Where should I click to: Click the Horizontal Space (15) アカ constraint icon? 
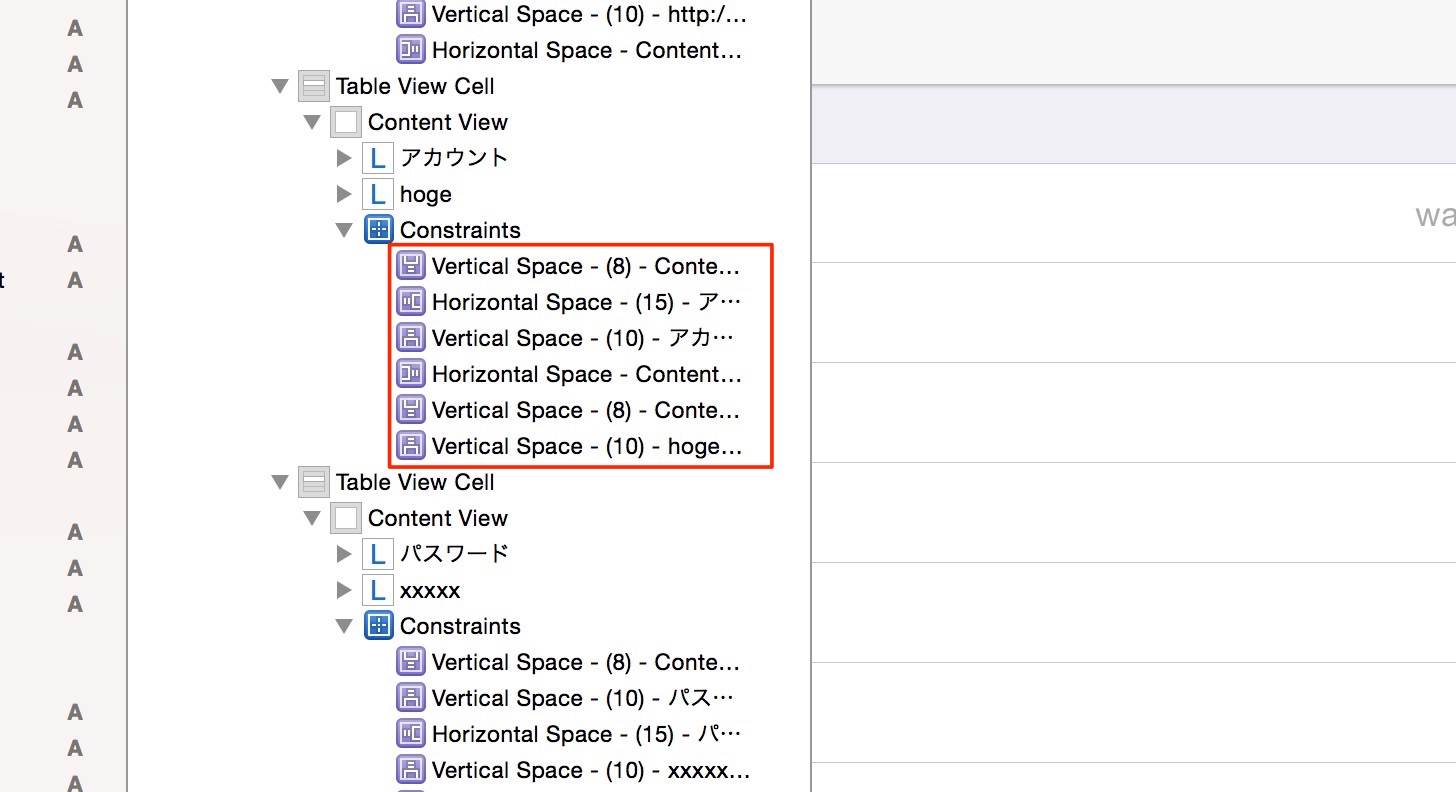tap(411, 302)
